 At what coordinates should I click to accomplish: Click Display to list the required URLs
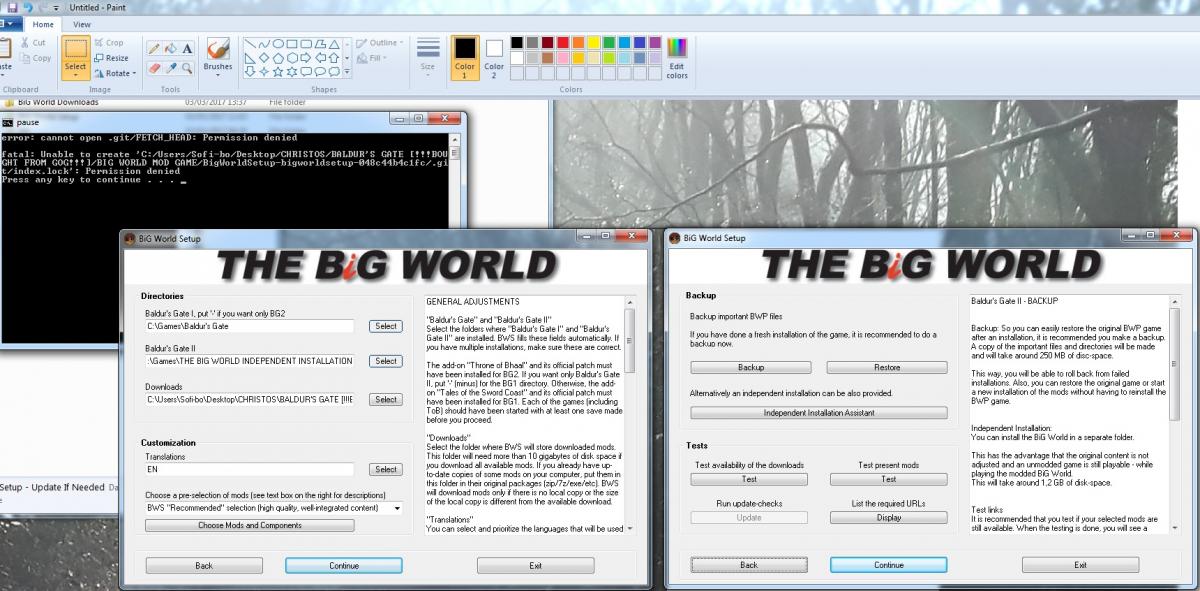pyautogui.click(x=889, y=517)
